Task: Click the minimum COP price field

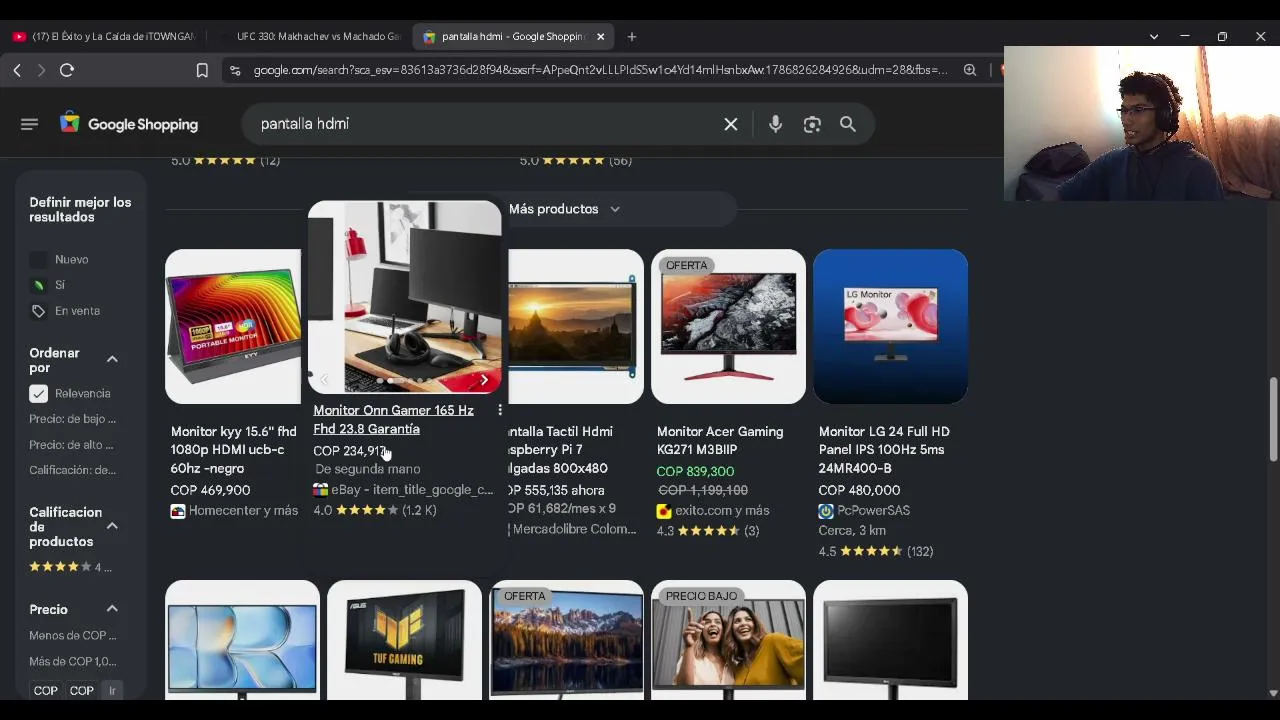Action: [45, 691]
